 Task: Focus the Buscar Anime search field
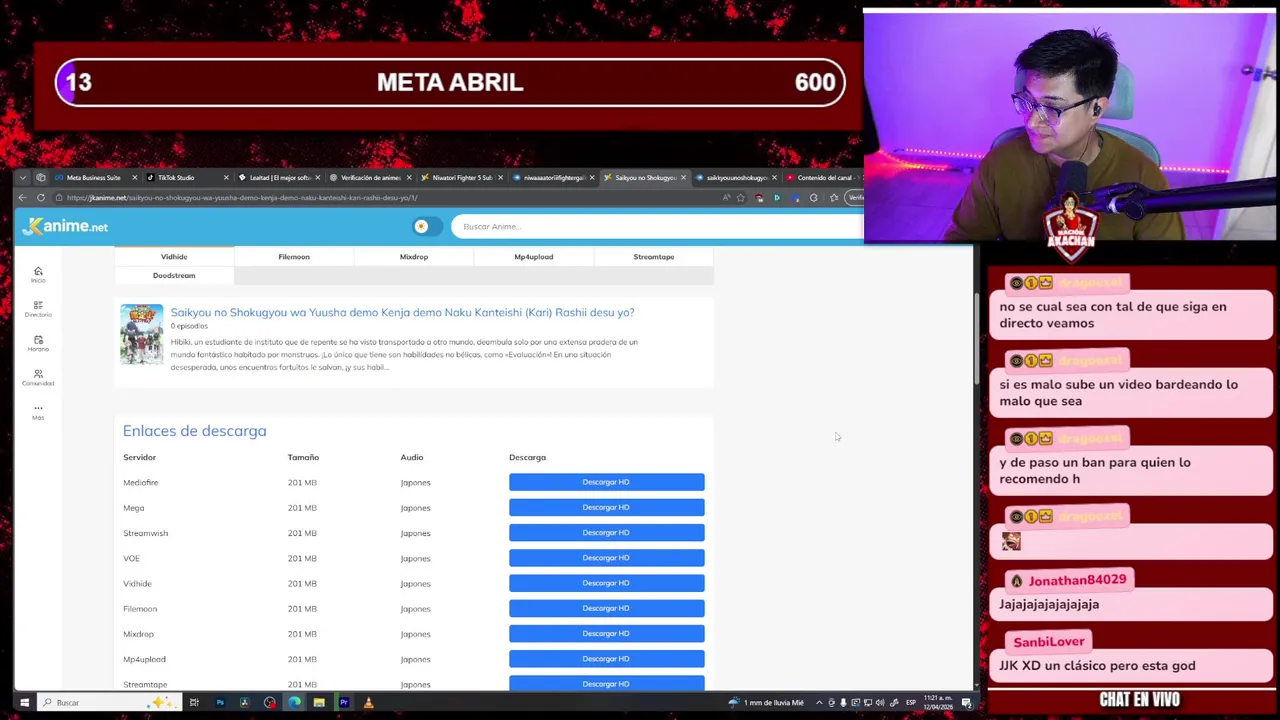pos(655,226)
